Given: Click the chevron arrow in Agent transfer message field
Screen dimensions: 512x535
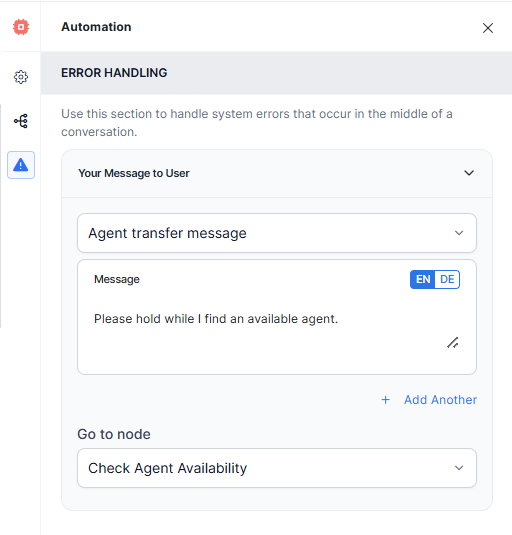Looking at the screenshot, I should 459,233.
